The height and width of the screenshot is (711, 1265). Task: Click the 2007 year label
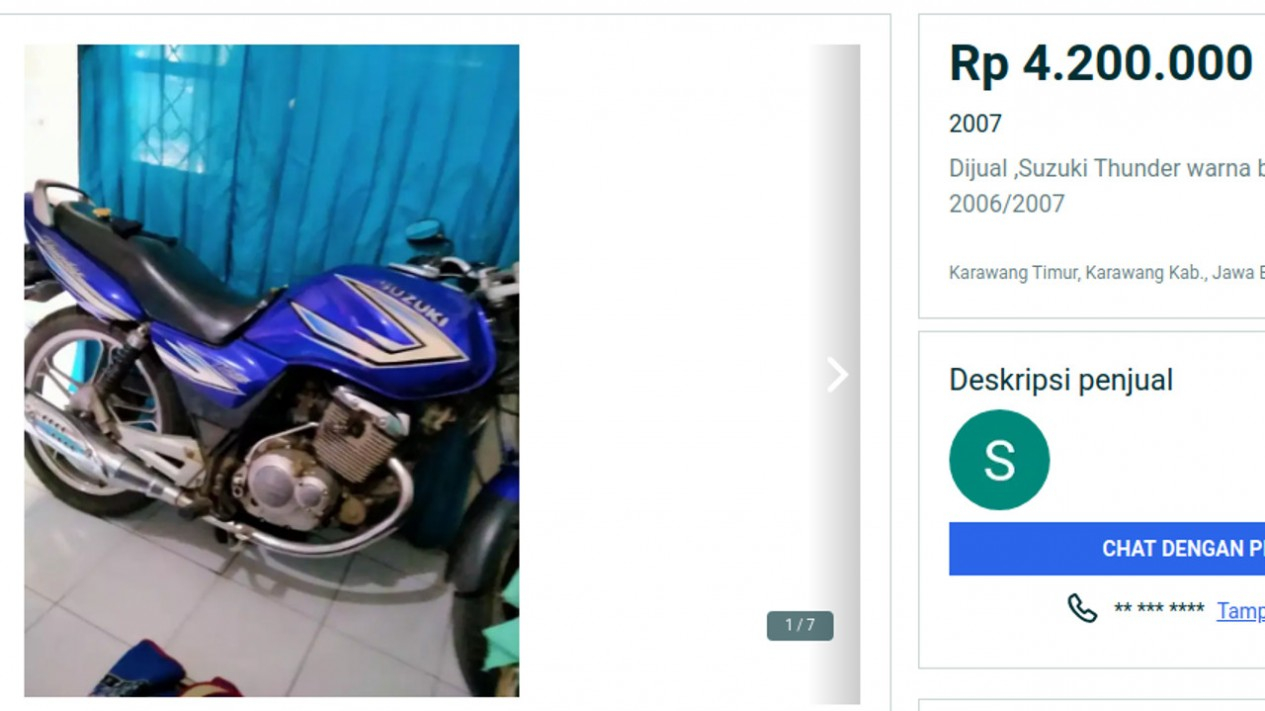pos(975,124)
